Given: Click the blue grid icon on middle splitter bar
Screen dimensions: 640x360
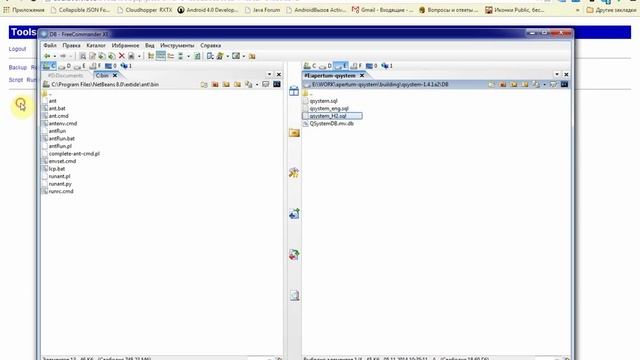Looking at the screenshot, I should 294,91.
